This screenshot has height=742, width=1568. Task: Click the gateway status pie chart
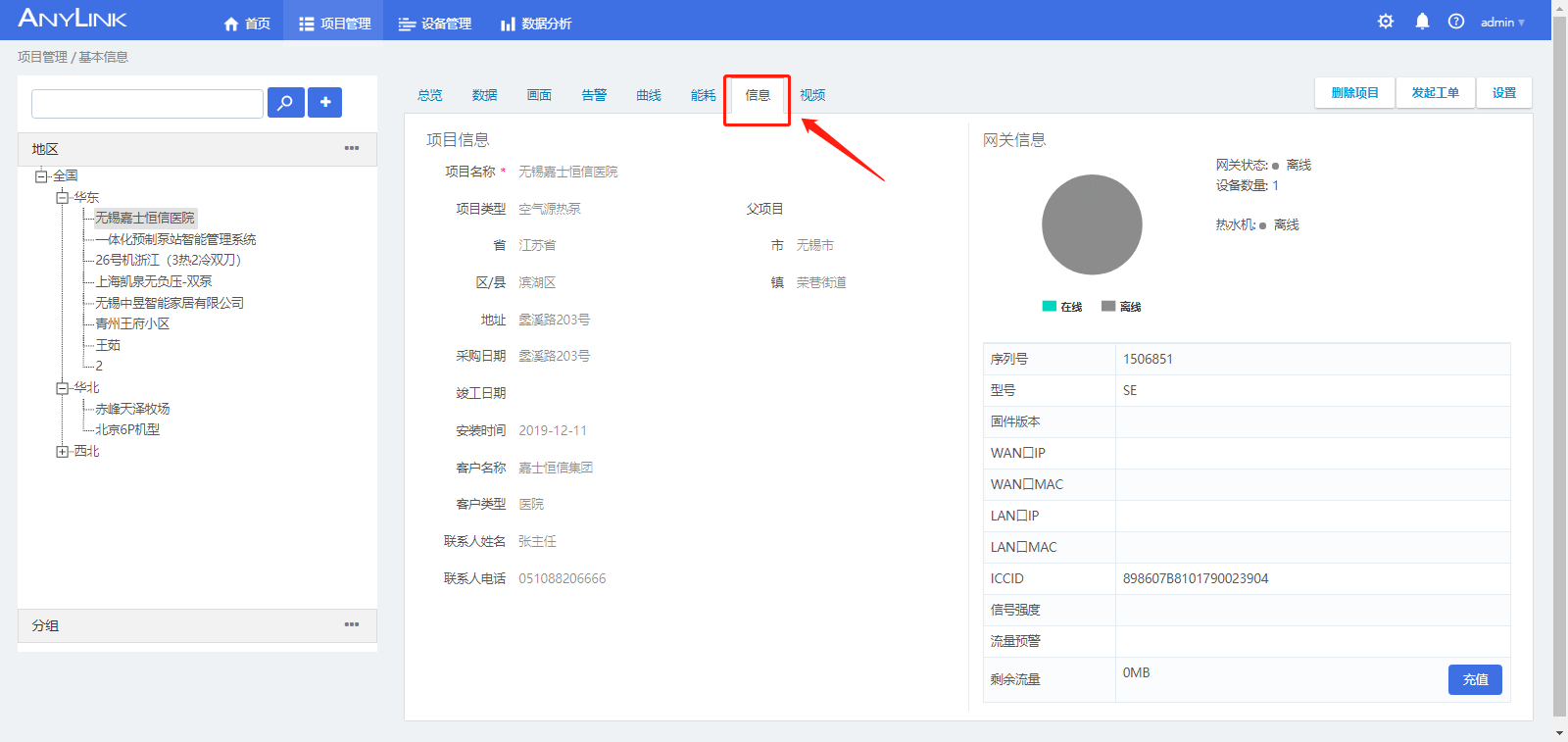pyautogui.click(x=1092, y=224)
